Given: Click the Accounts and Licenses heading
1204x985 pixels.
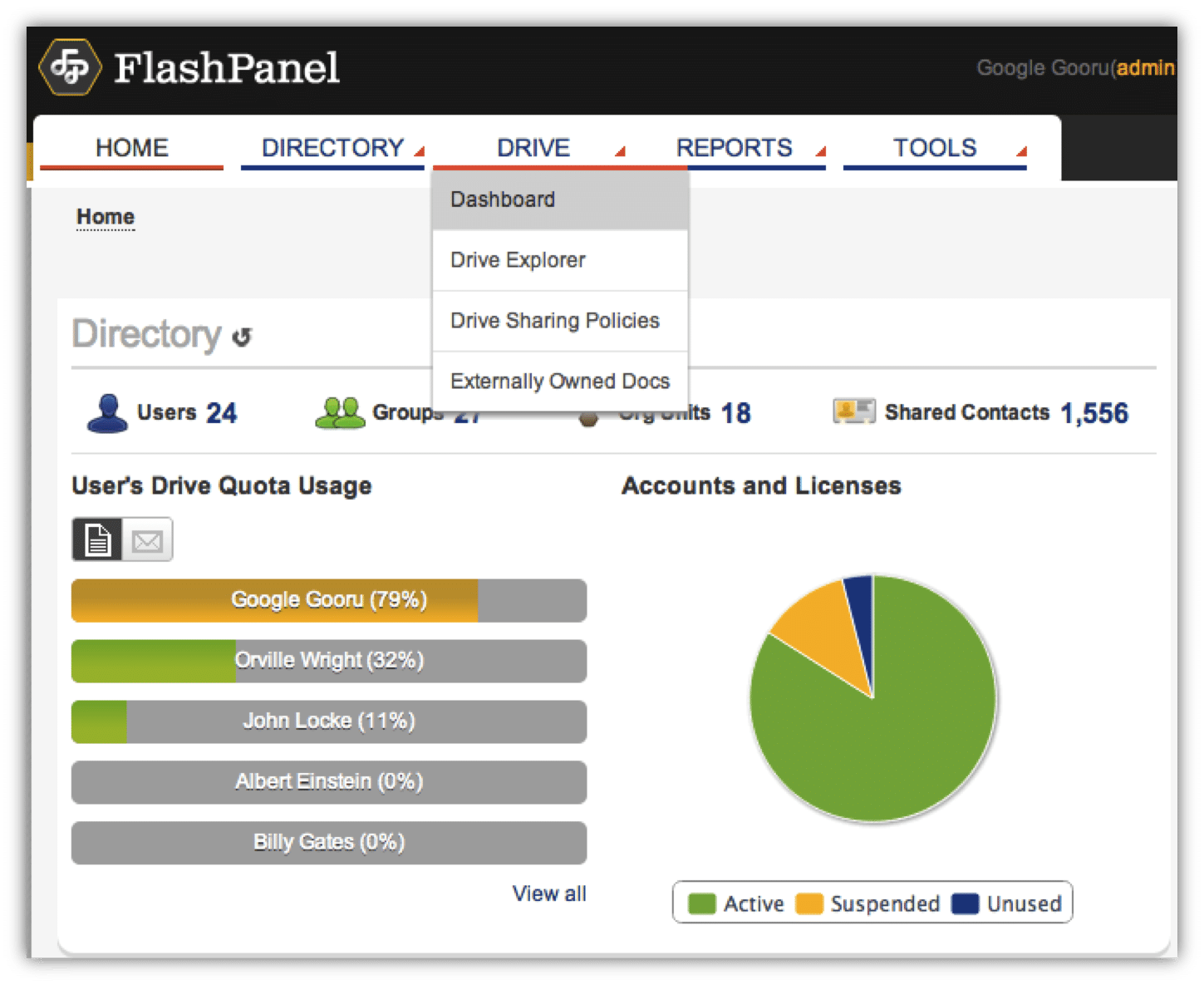Looking at the screenshot, I should point(762,485).
